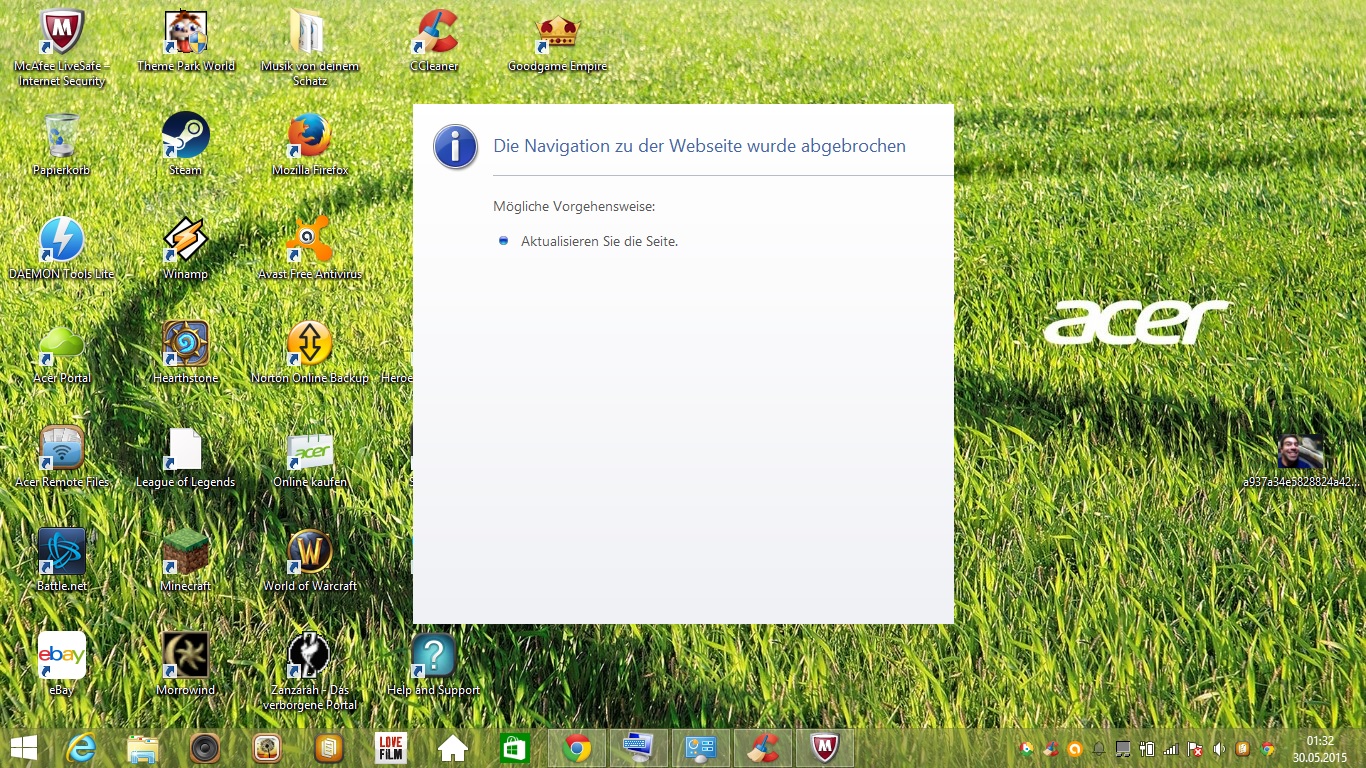Open the Chrome tray icon beside the clock
The height and width of the screenshot is (768, 1366).
tap(1267, 748)
